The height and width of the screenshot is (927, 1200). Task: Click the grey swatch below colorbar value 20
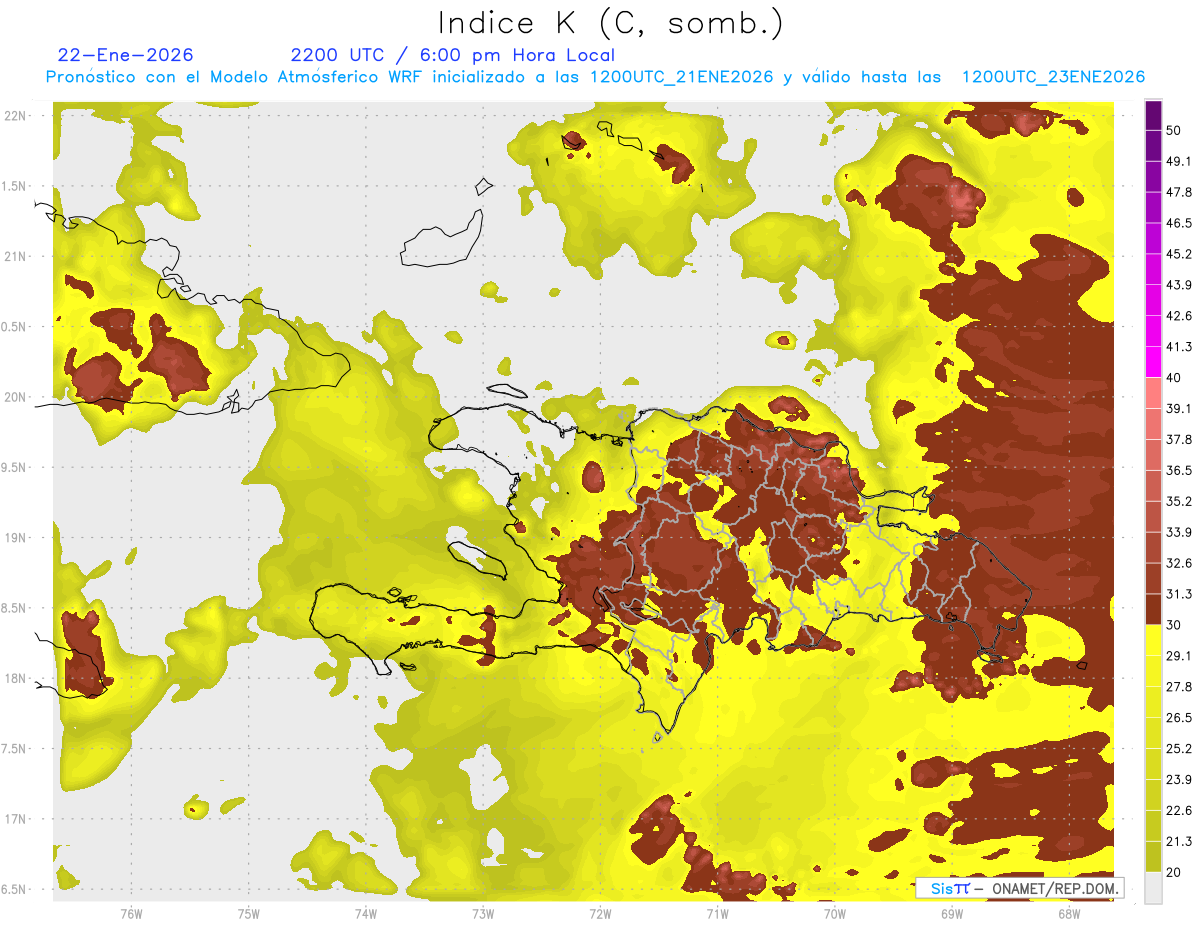coord(1153,887)
